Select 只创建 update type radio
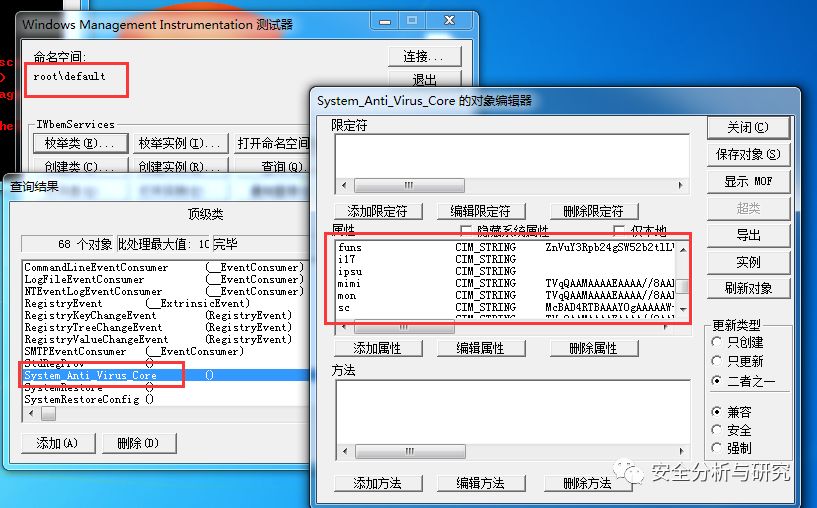 (717, 342)
